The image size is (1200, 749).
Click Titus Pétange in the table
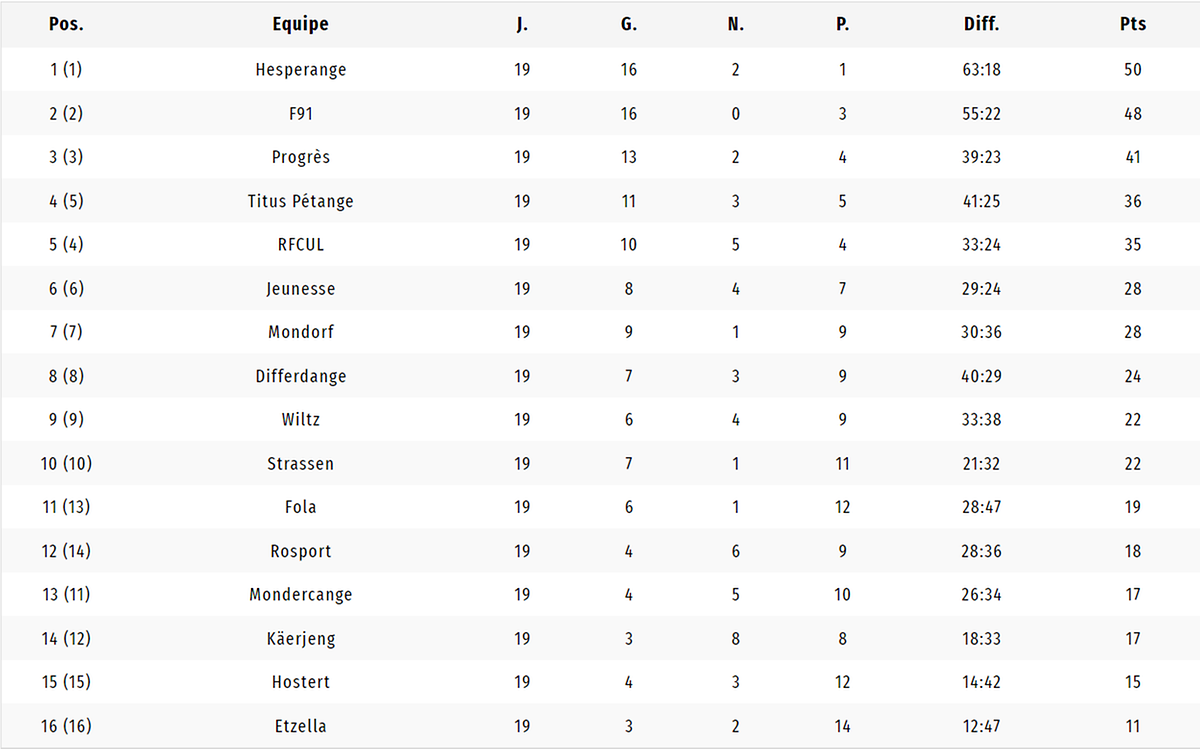tap(300, 201)
